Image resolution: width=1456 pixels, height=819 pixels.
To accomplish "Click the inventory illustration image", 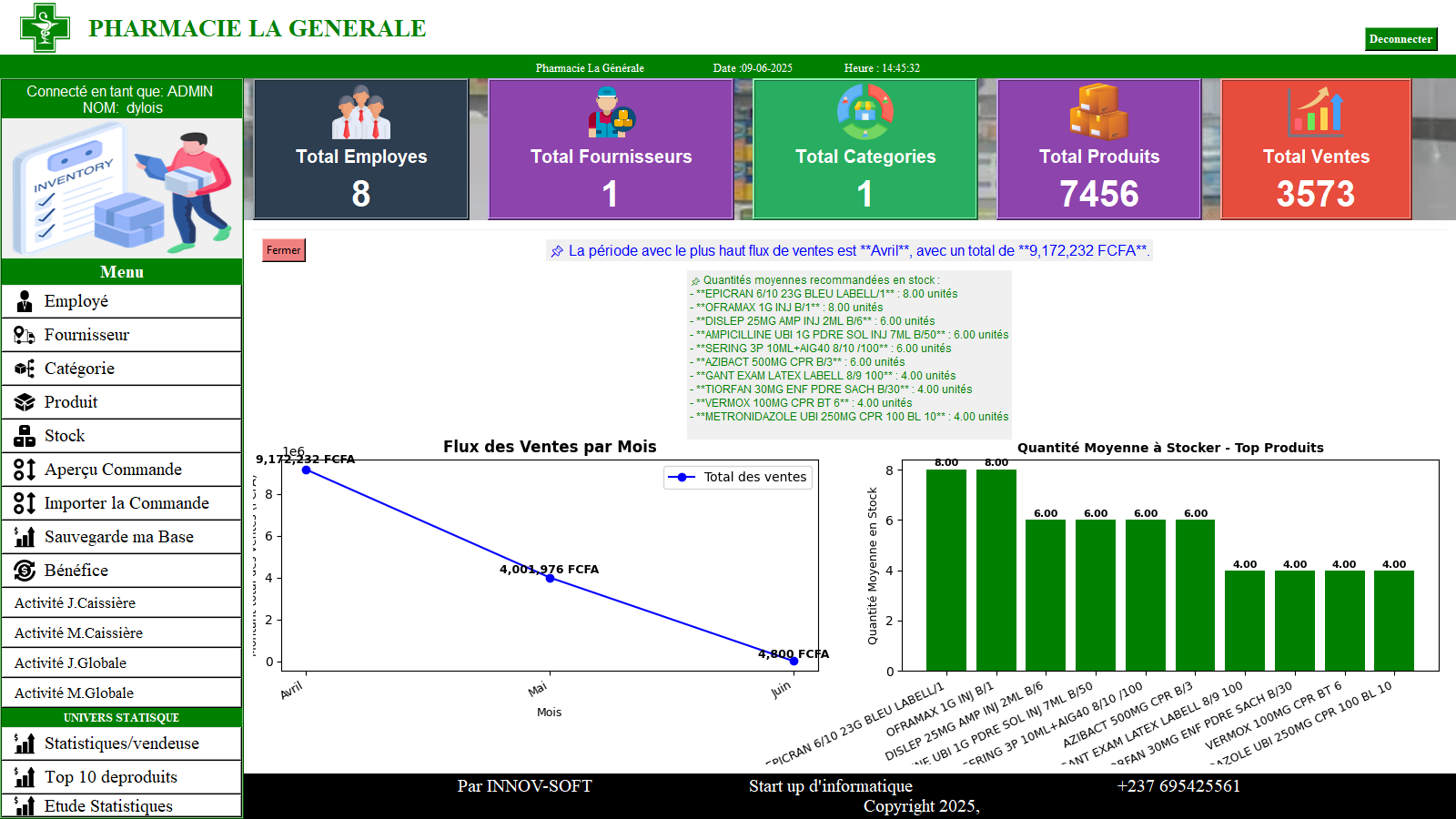I will click(x=121, y=188).
